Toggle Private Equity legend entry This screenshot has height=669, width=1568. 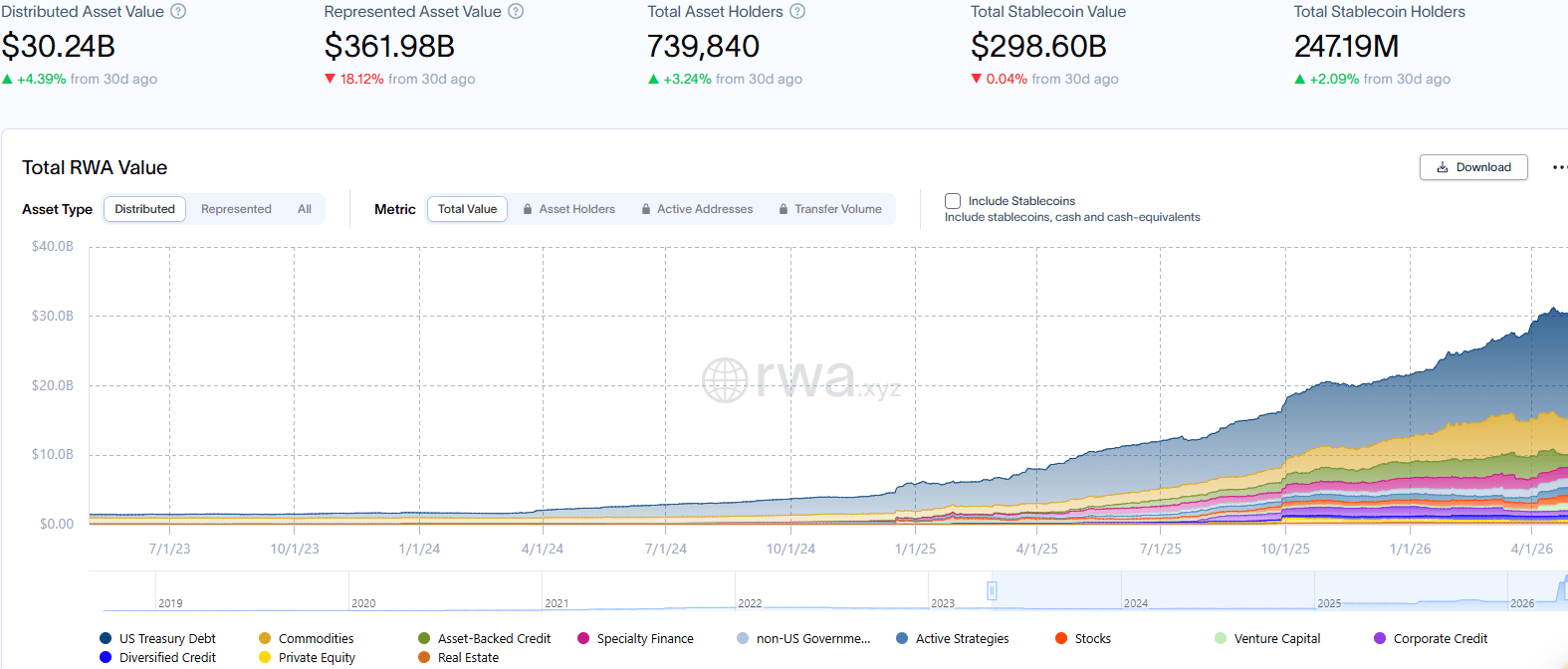[307, 658]
